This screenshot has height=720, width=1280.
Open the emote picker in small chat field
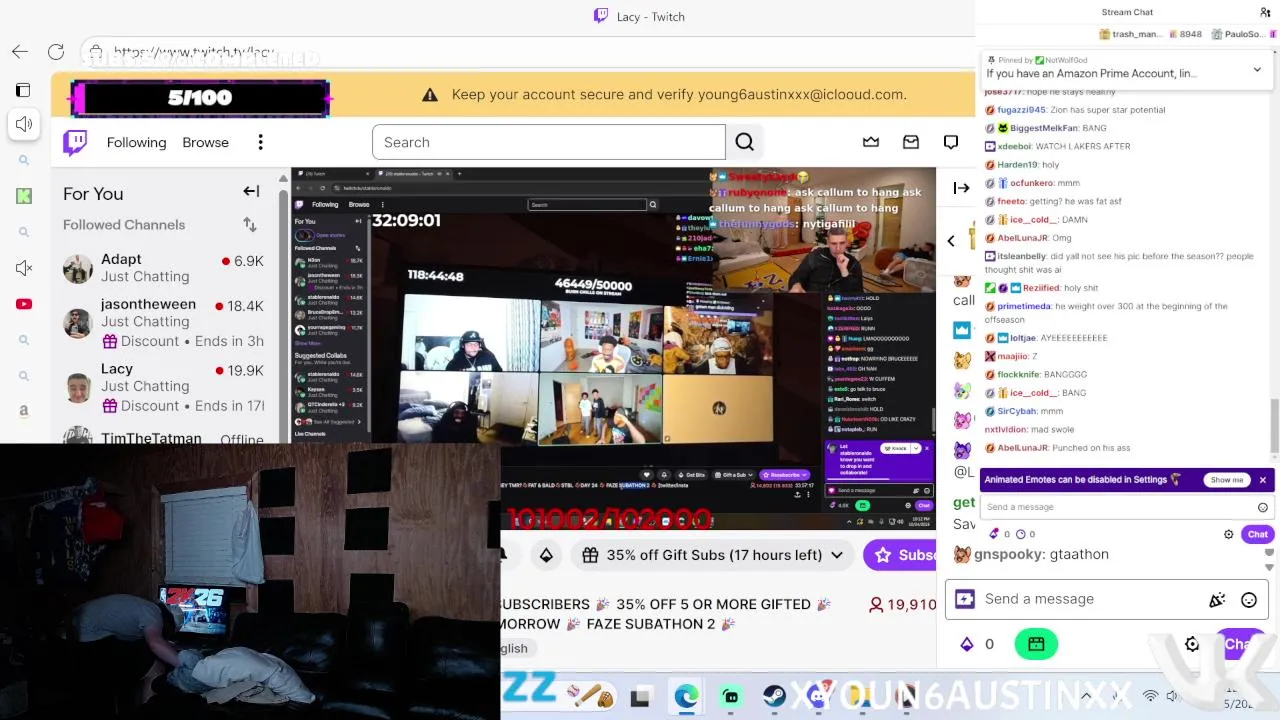pos(1263,507)
